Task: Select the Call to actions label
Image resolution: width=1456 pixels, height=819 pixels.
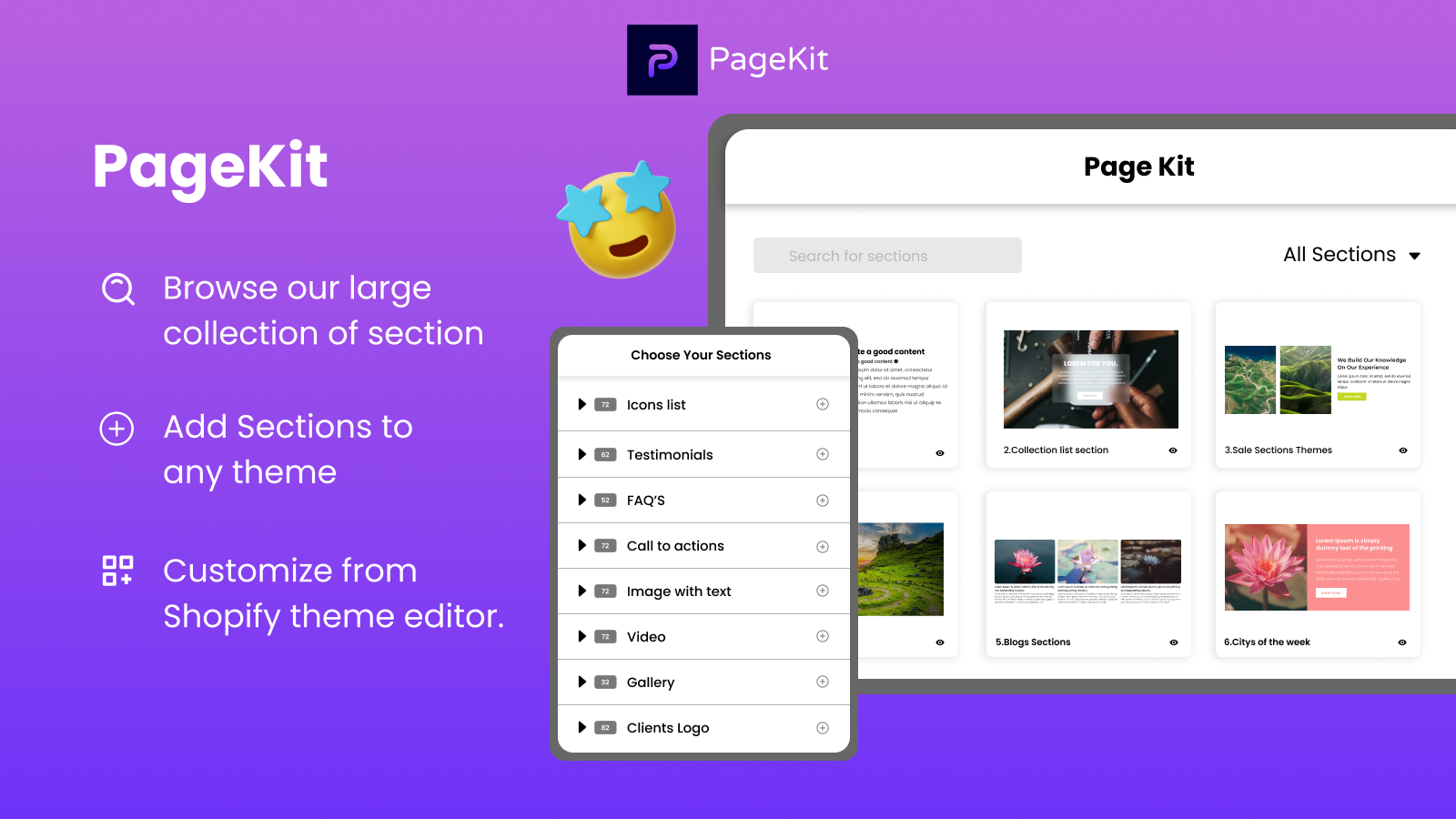Action: tap(675, 546)
